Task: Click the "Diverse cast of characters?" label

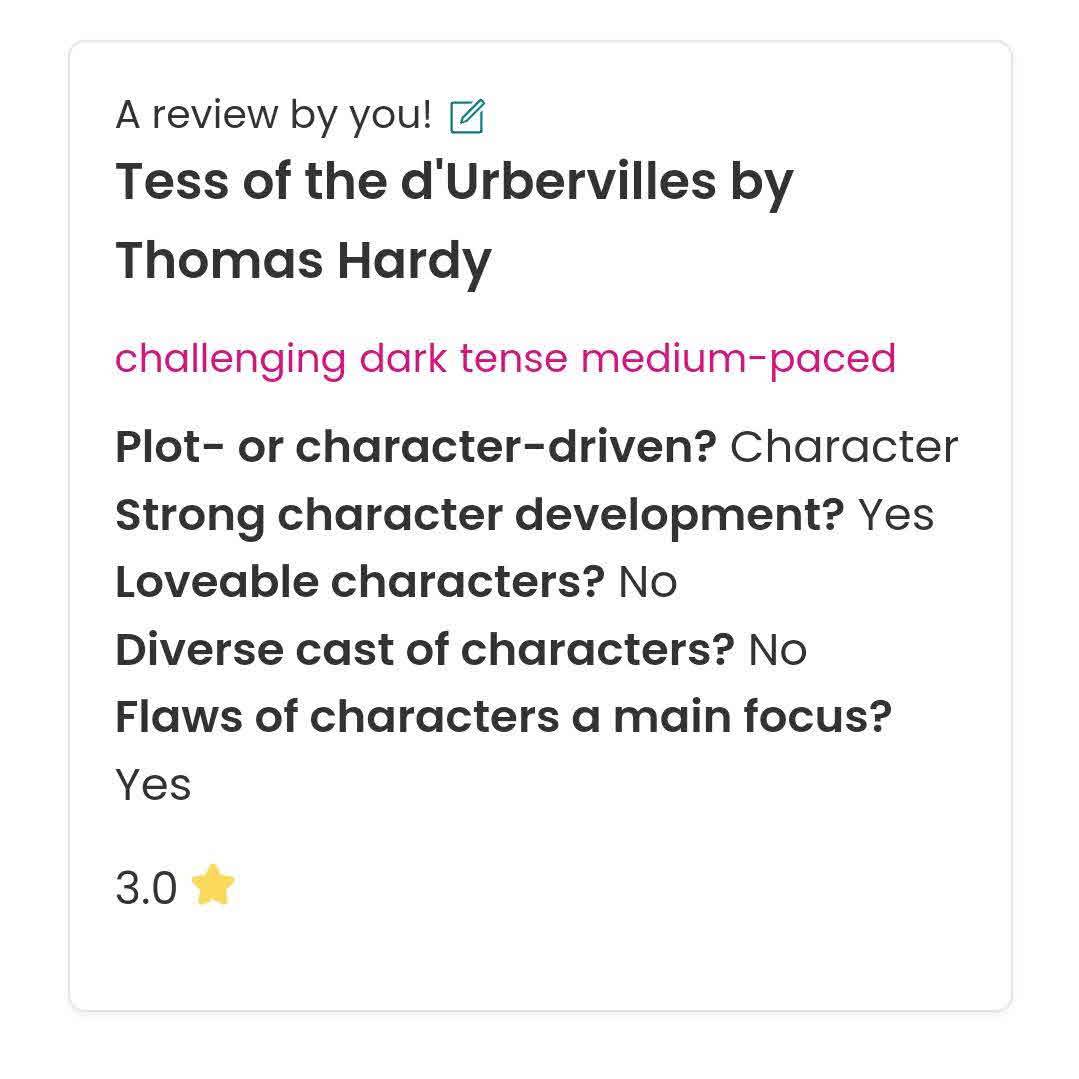Action: click(x=425, y=650)
